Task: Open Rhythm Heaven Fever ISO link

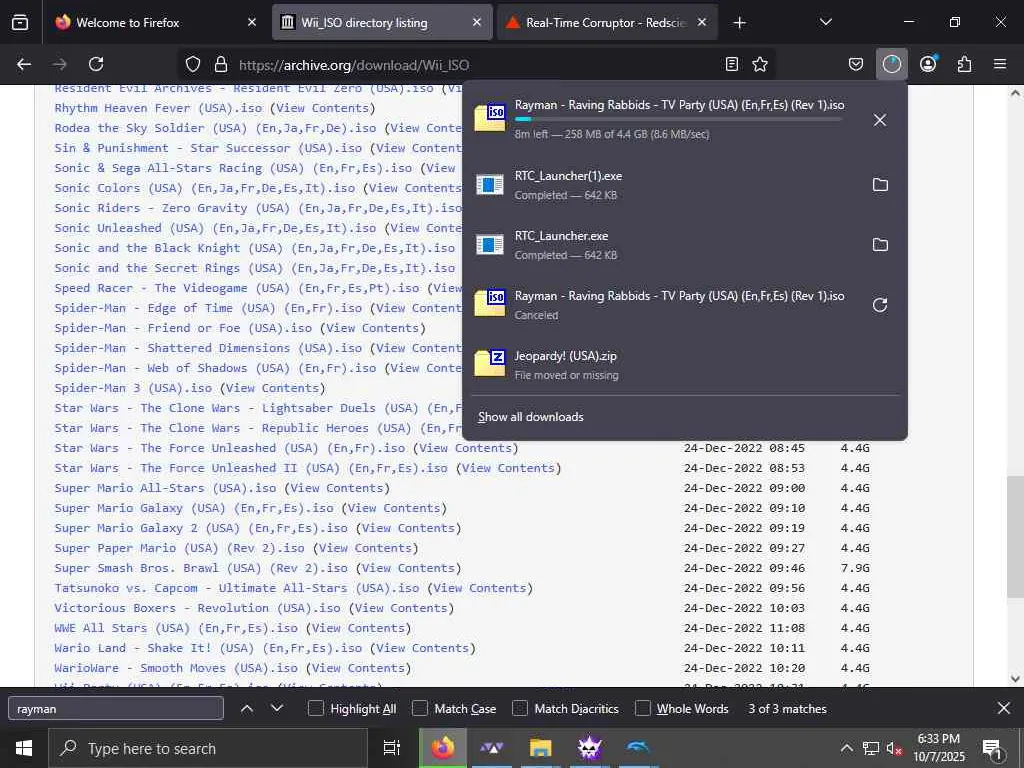Action: (x=158, y=108)
